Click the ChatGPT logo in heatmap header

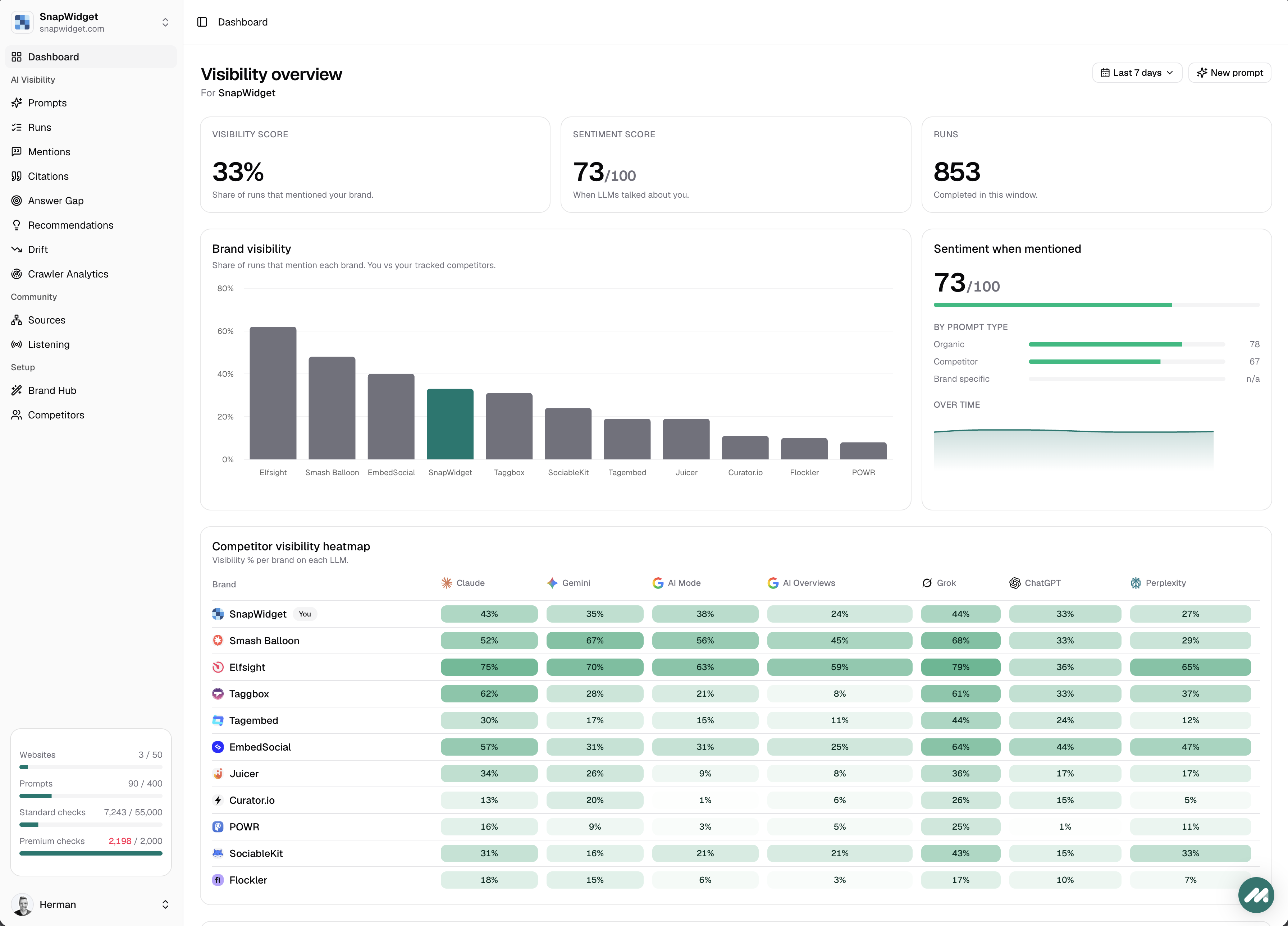(1015, 583)
